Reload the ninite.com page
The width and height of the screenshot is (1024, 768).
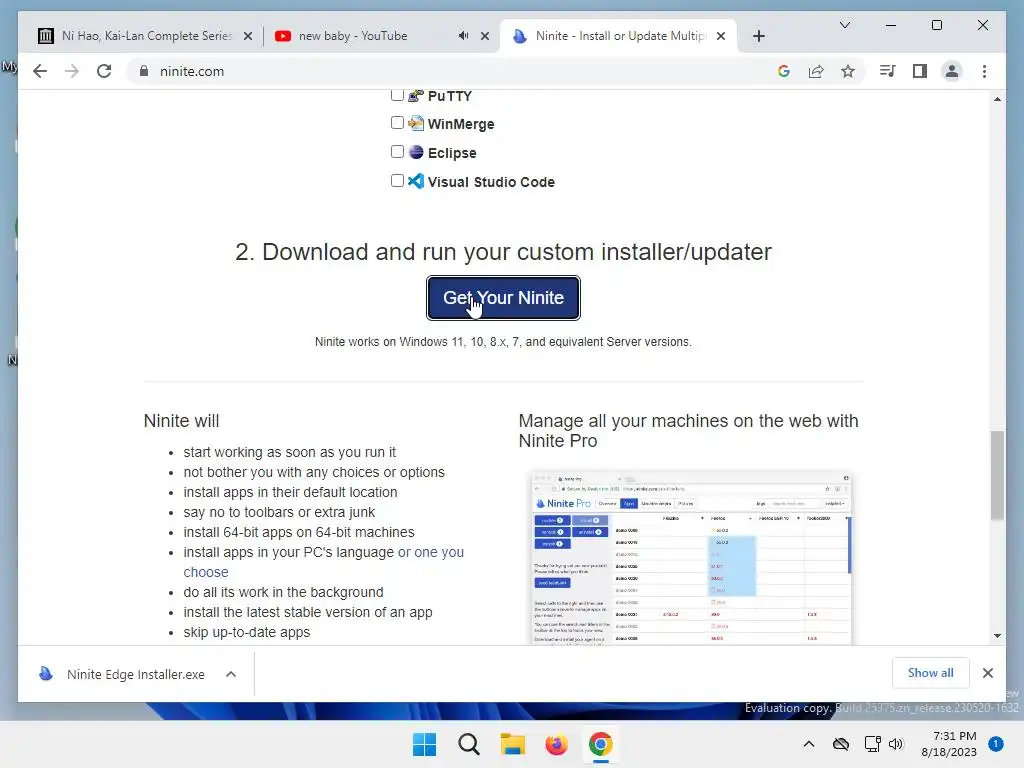[x=104, y=71]
